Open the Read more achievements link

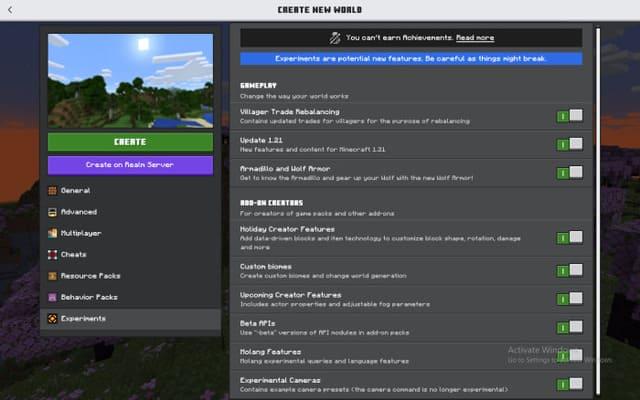pos(474,38)
